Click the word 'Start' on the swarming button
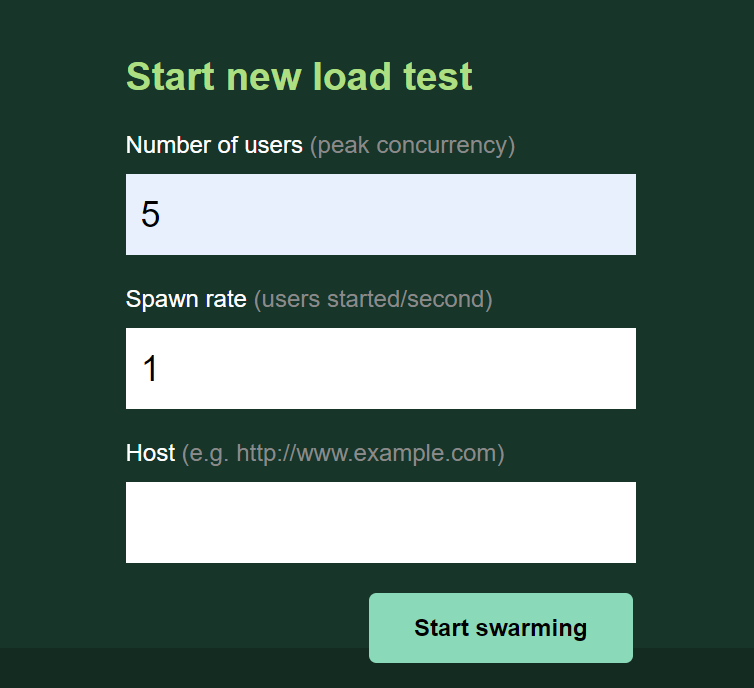 [442, 628]
